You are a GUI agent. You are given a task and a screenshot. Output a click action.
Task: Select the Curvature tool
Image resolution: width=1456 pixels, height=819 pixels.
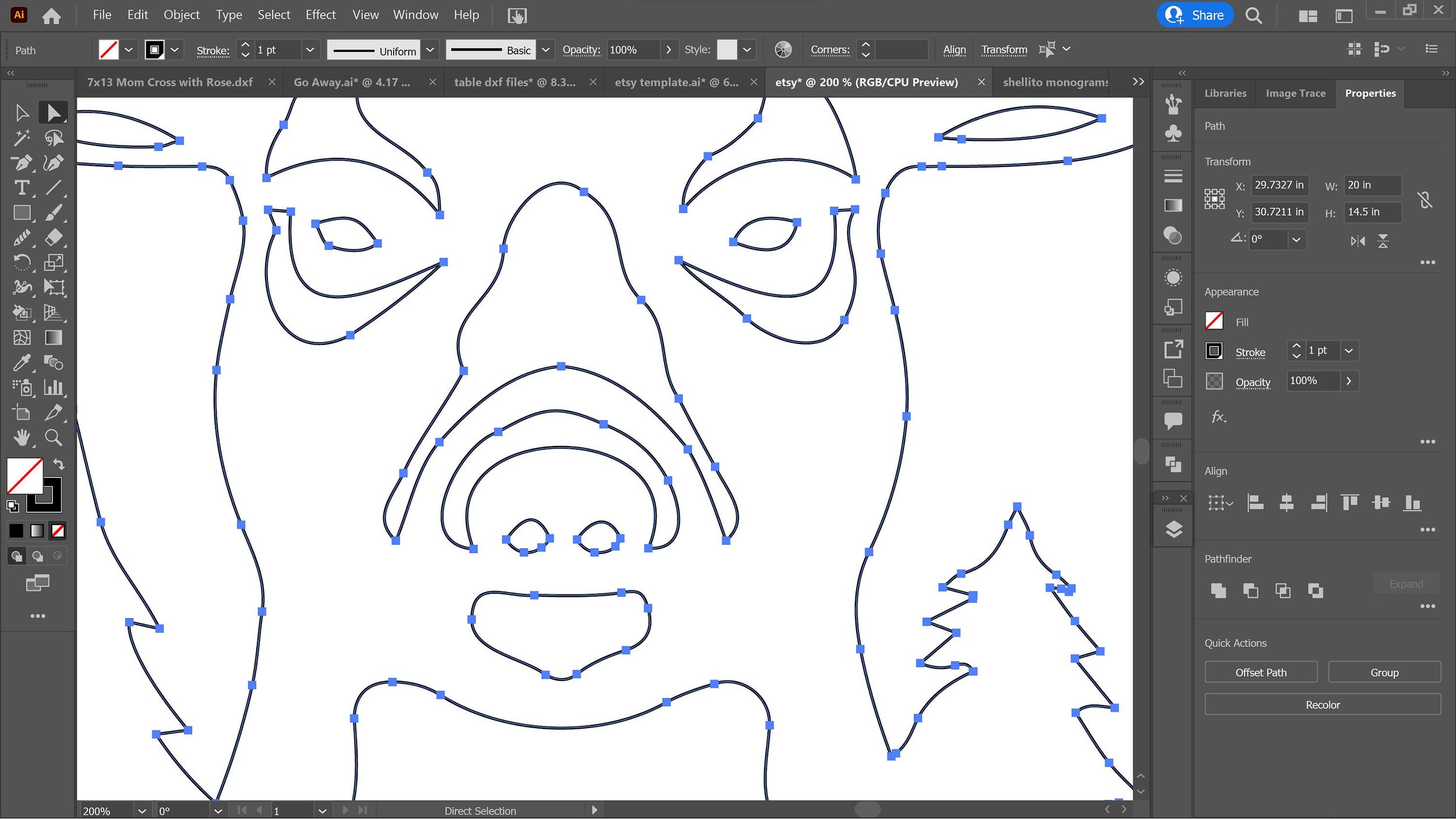click(54, 163)
